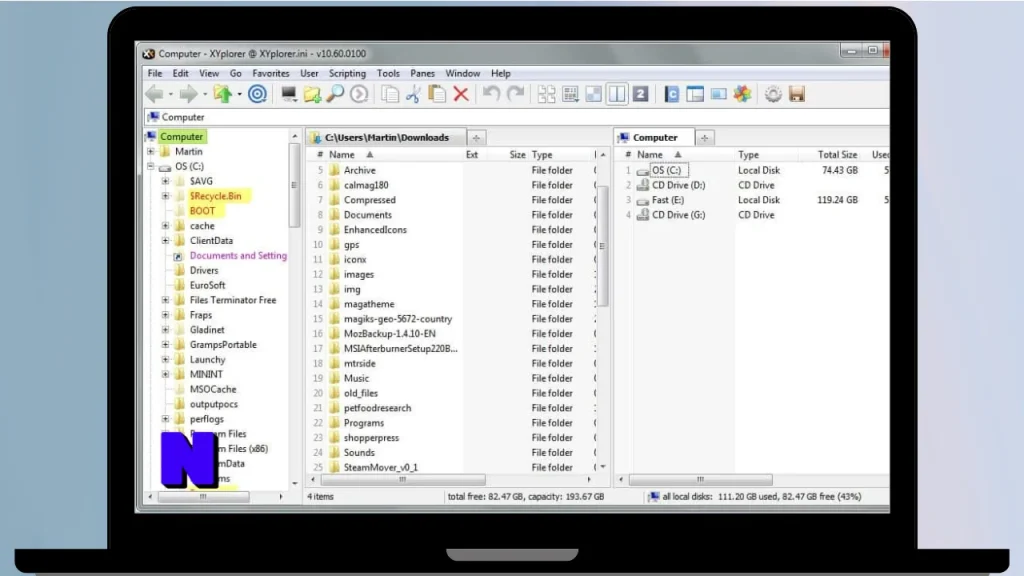This screenshot has height=576, width=1024.
Task: Open the Up button dropdown arrow
Action: pyautogui.click(x=240, y=95)
